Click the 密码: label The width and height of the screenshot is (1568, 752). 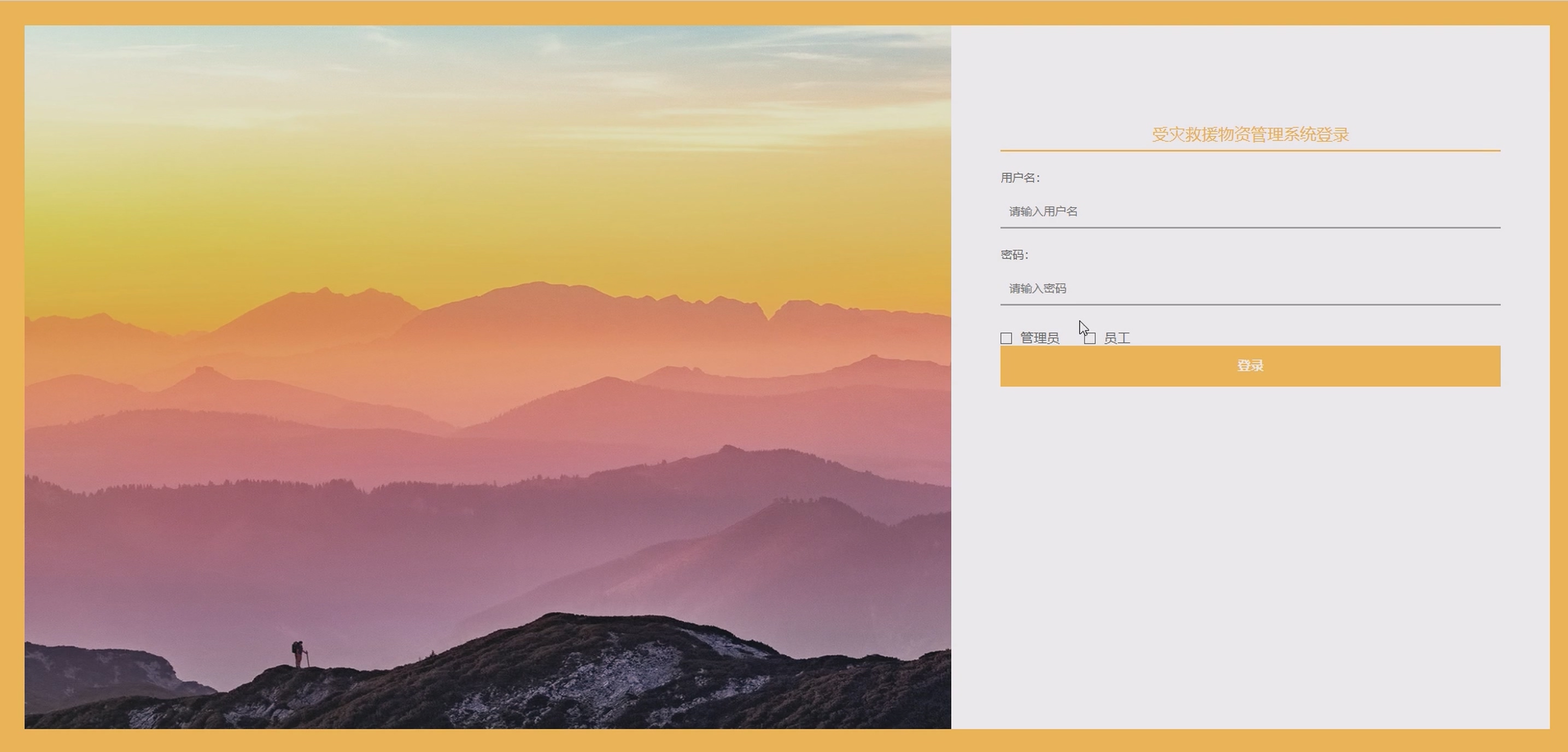coord(1014,255)
